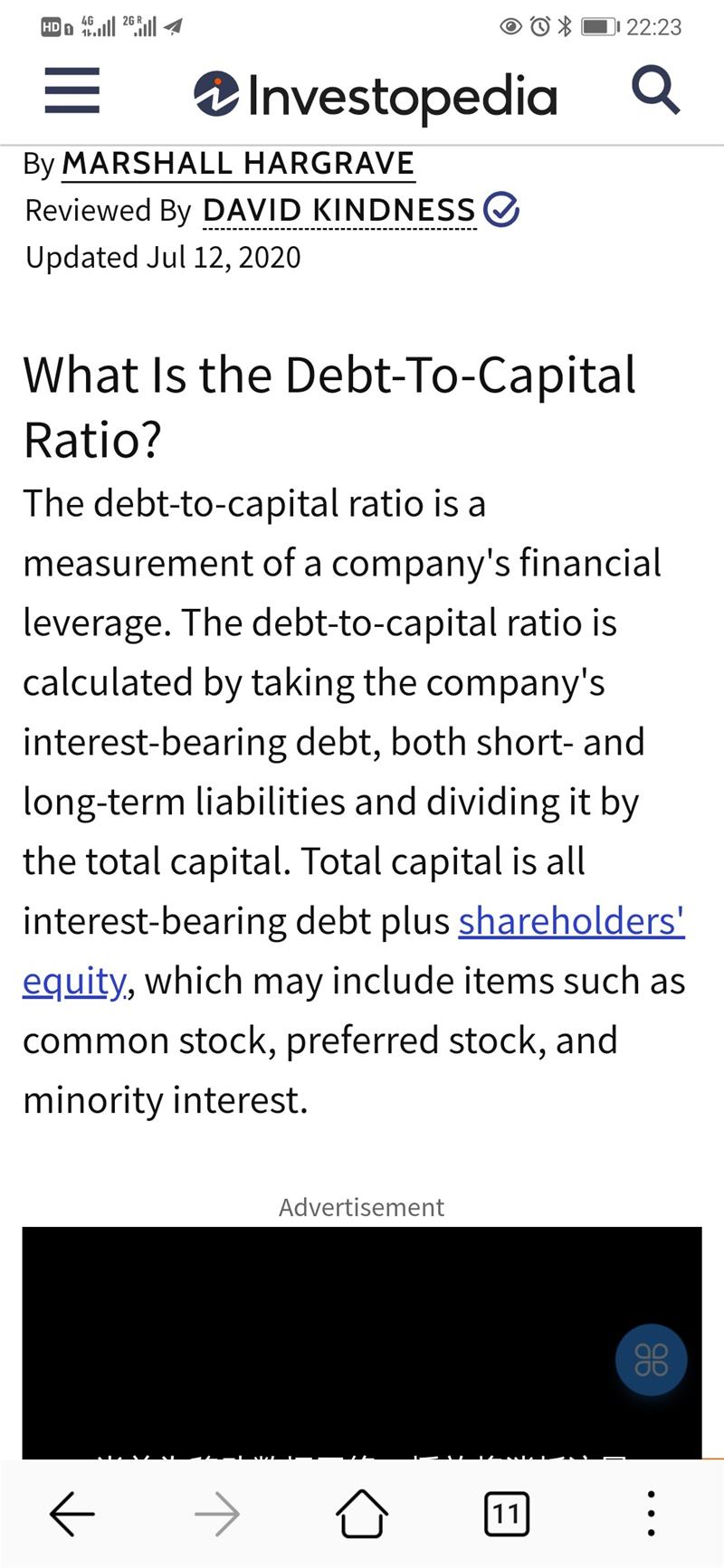Viewport: 724px width, 1568px height.
Task: Open author Marshall Hargrave's profile link
Action: (x=238, y=164)
